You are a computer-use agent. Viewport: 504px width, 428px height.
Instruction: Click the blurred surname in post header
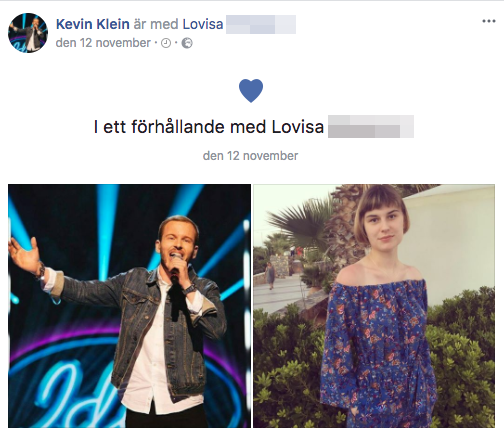[x=261, y=24]
